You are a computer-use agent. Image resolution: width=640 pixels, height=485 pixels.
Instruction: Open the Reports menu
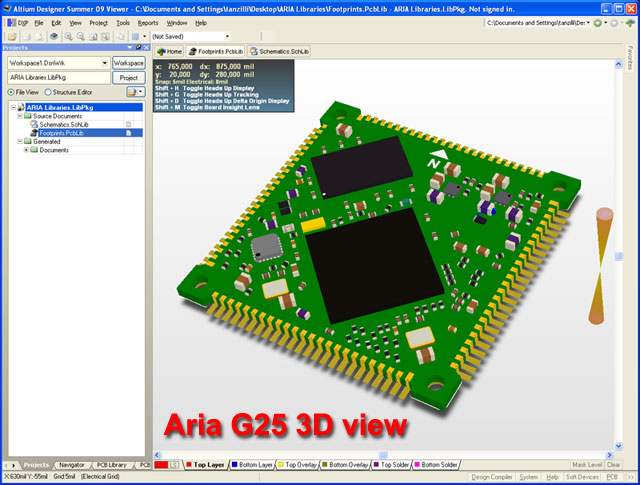coord(148,23)
